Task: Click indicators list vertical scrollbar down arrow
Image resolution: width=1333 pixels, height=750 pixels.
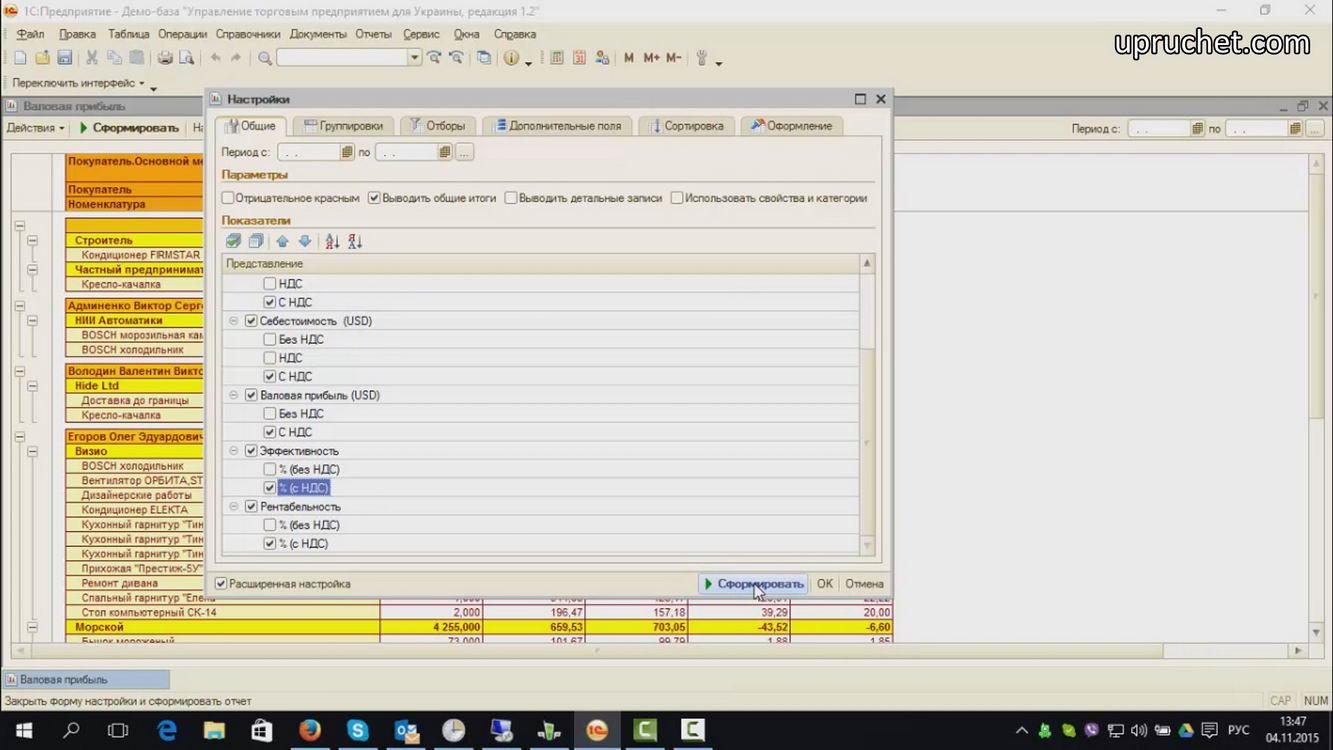Action: 867,546
